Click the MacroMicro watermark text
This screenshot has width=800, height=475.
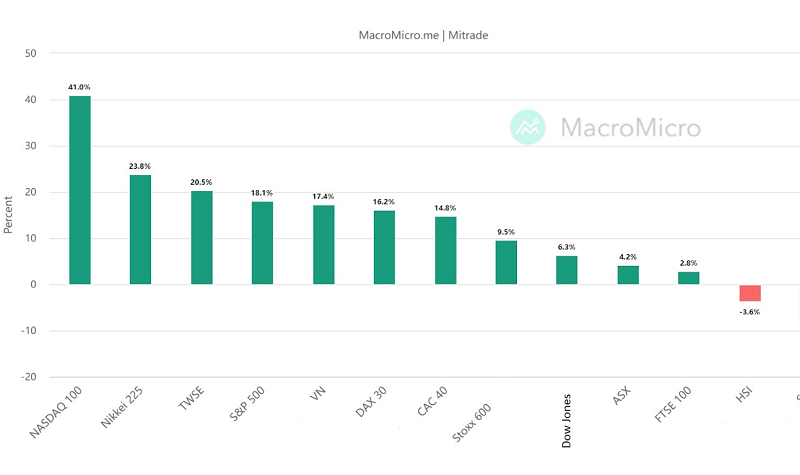[630, 128]
